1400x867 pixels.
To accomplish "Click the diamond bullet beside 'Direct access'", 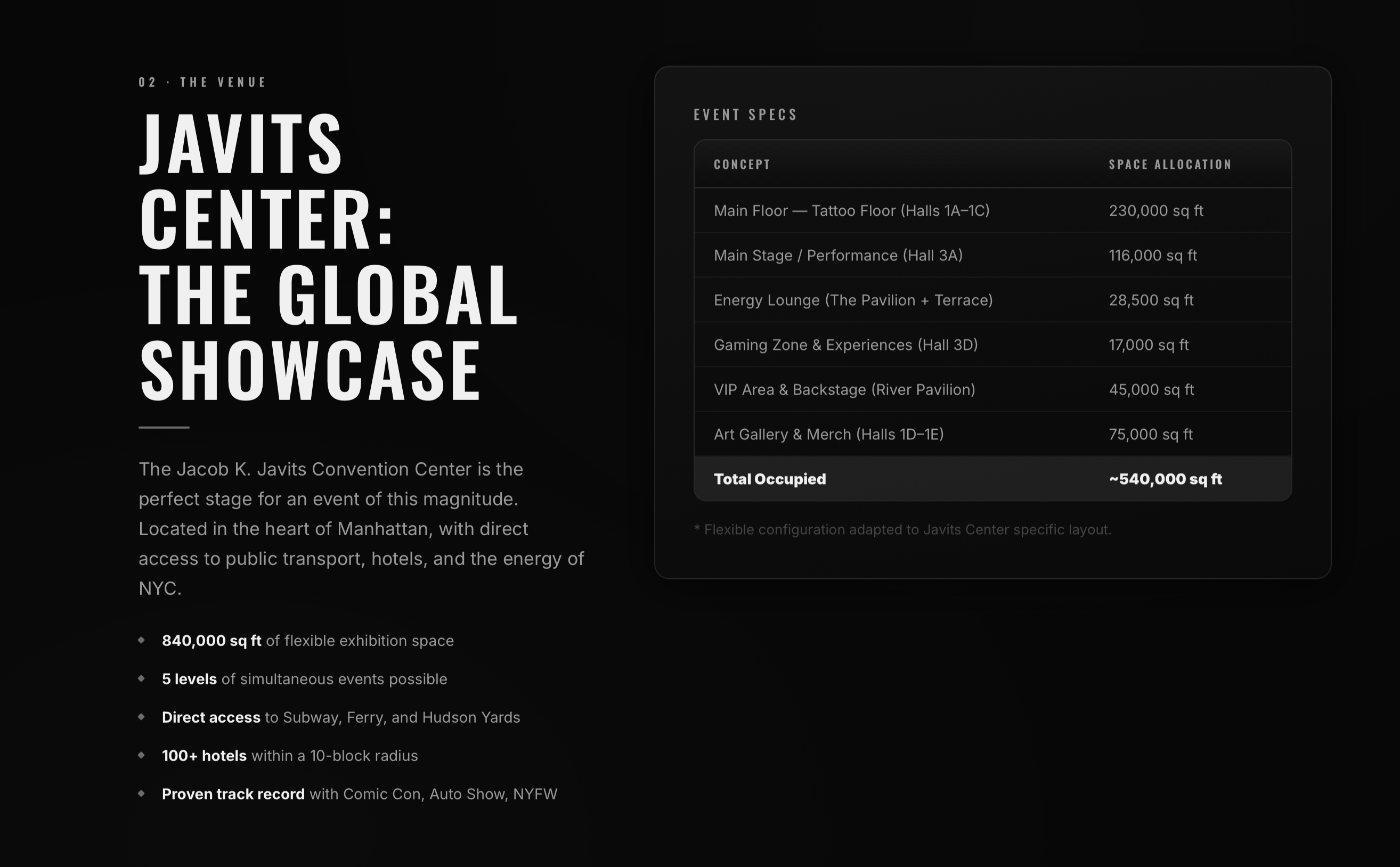I will [x=142, y=717].
